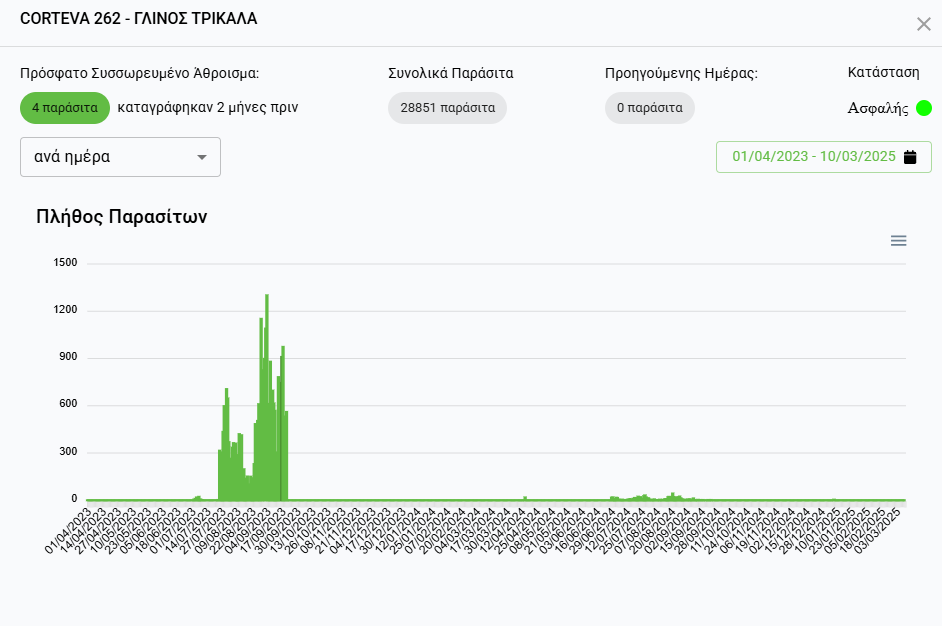942x626 pixels.
Task: Click the 28851 παράσιτα total badge
Action: point(447,108)
